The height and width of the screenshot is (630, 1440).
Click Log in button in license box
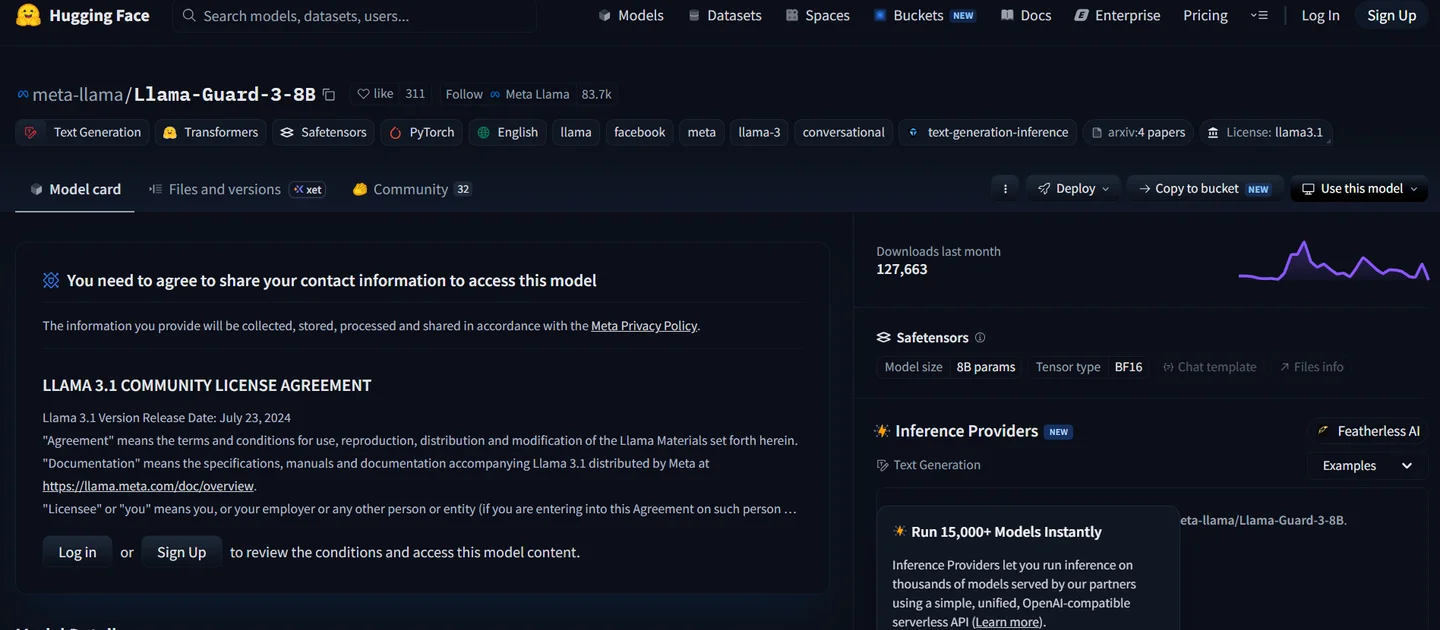tap(77, 552)
